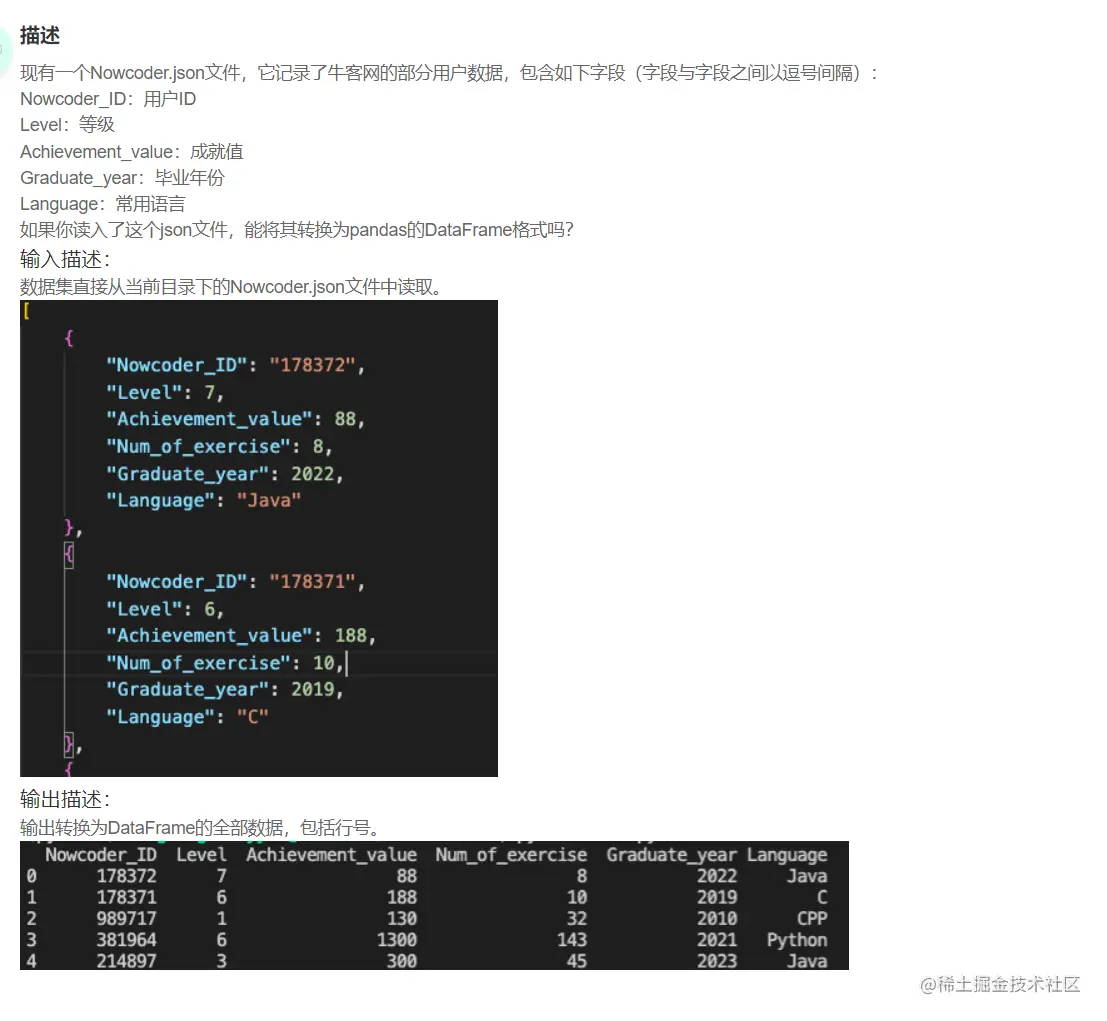This screenshot has width=1107, height=1021.
Task: Click the '"Num_of_exercise": 10,' code line
Action: [x=225, y=663]
